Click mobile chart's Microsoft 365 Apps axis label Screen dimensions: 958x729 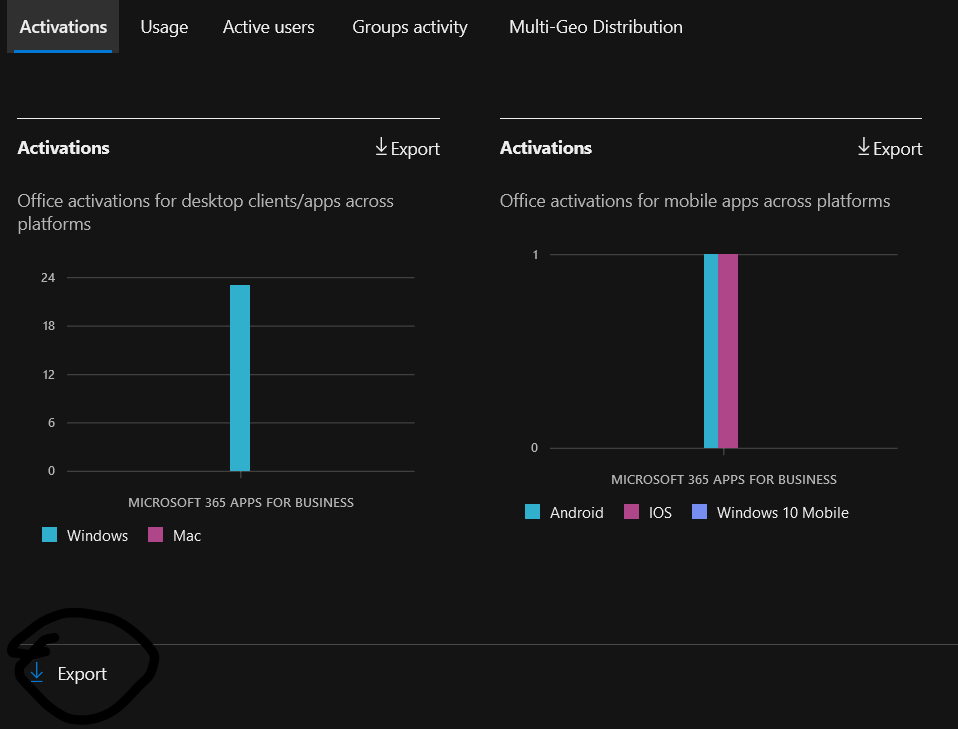tap(724, 479)
